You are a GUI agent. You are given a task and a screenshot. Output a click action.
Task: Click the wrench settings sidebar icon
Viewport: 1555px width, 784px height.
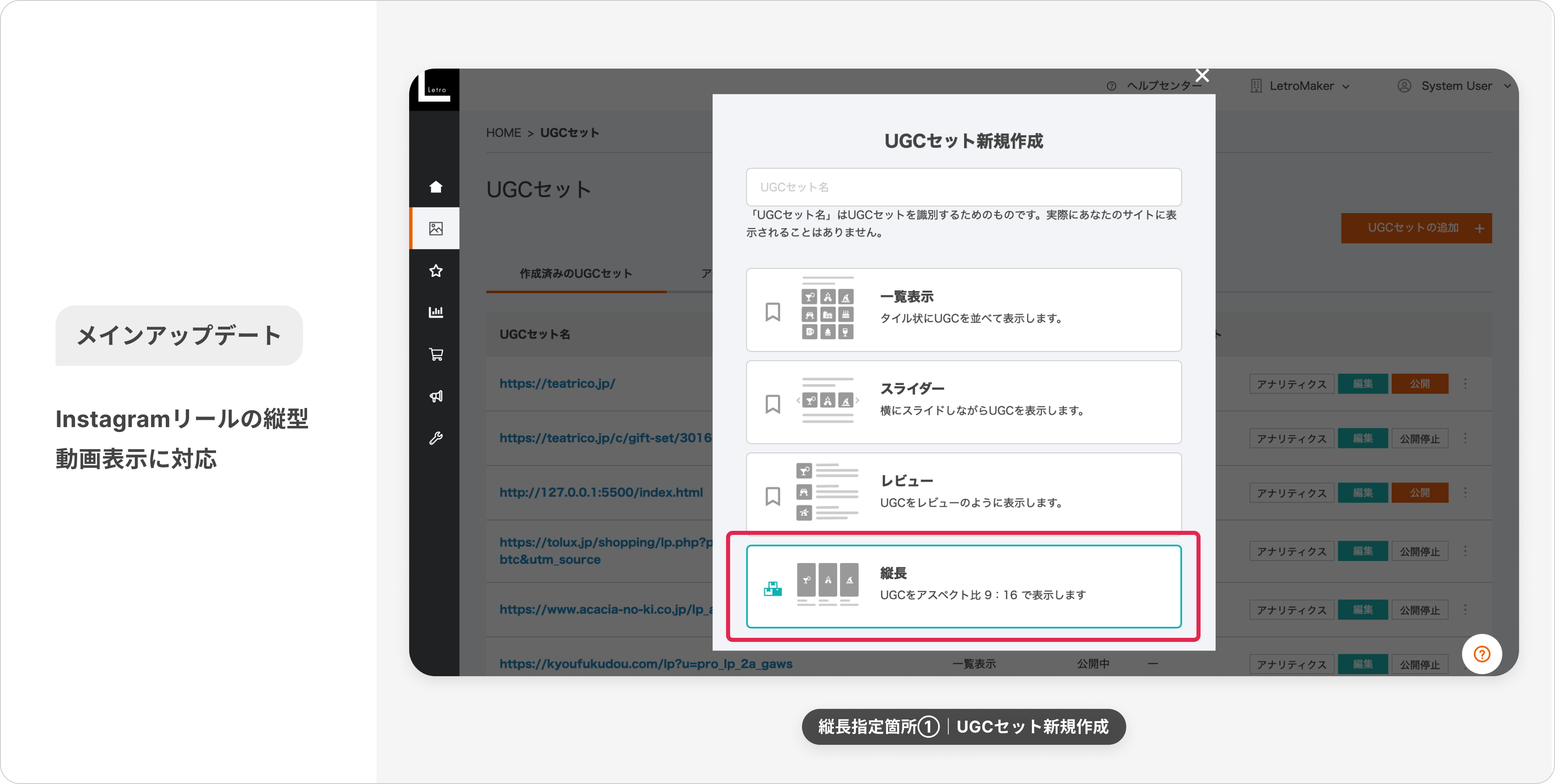pyautogui.click(x=435, y=438)
